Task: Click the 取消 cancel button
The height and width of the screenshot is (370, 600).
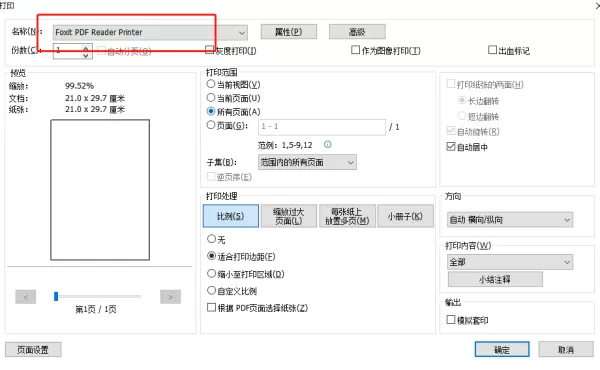Action: click(566, 349)
